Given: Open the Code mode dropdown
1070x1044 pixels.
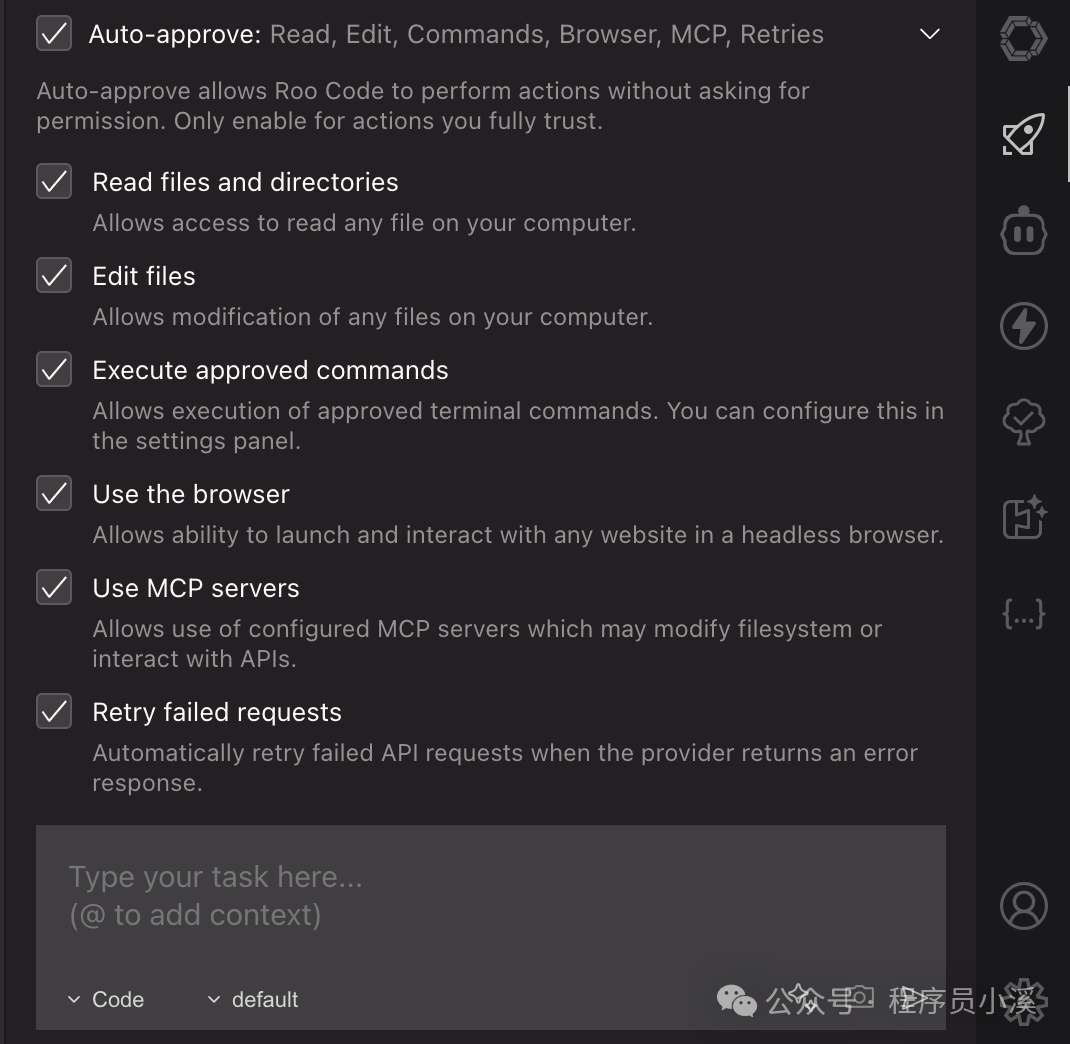Looking at the screenshot, I should (x=106, y=999).
